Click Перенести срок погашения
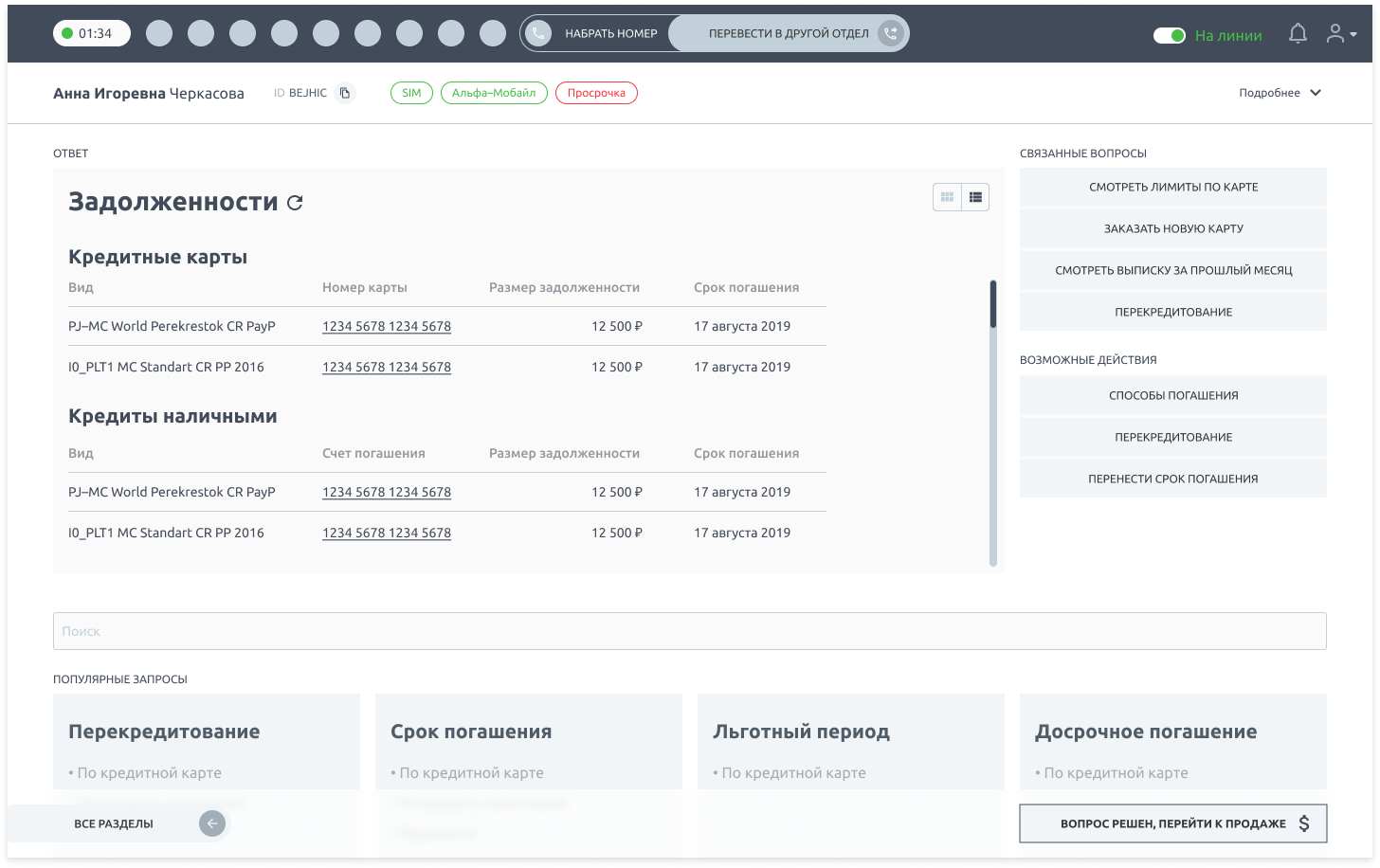The width and height of the screenshot is (1380, 868). point(1173,479)
